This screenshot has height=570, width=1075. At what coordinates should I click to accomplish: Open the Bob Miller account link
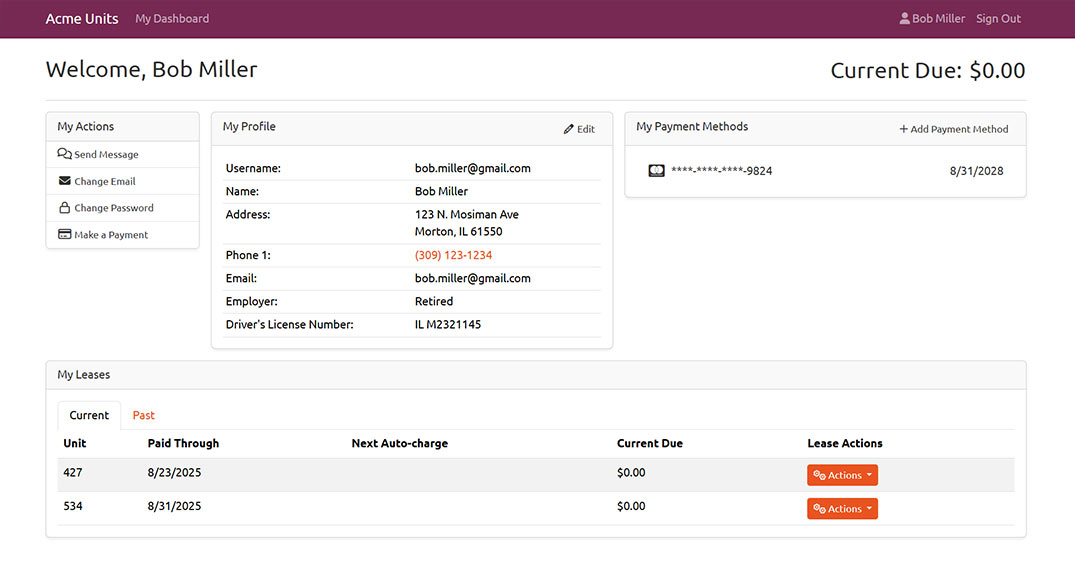932,19
